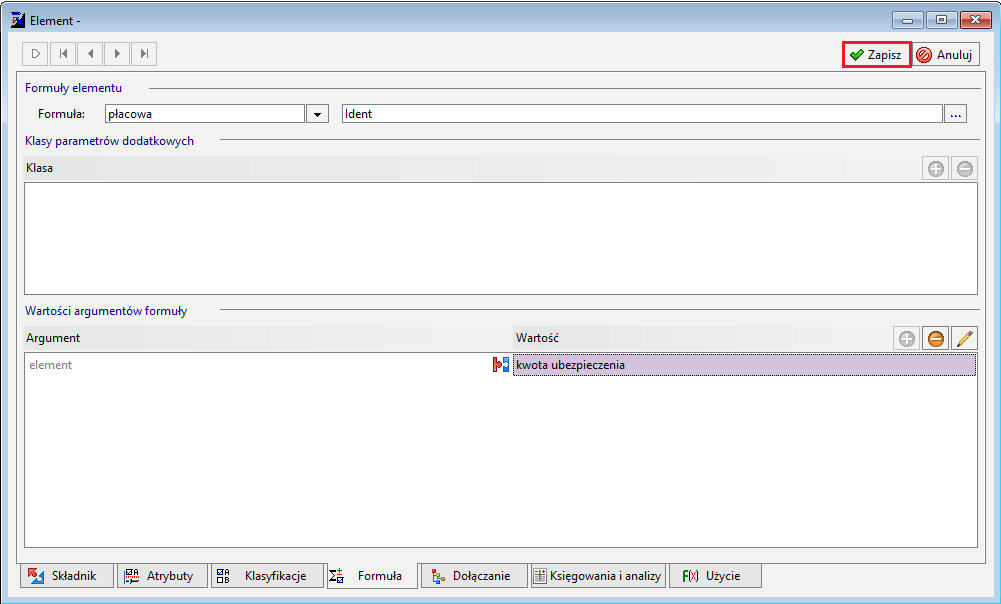The height and width of the screenshot is (604, 1001).
Task: Add argument value with plus icon
Action: [907, 338]
